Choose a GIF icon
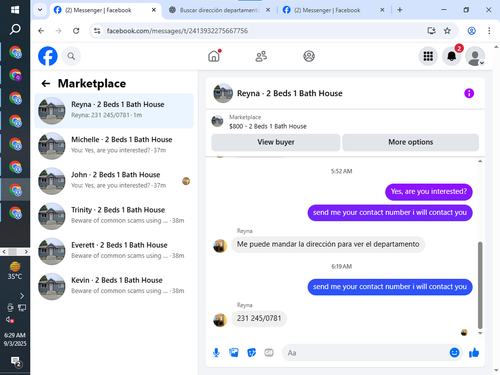The height and width of the screenshot is (375, 500). coord(269,353)
